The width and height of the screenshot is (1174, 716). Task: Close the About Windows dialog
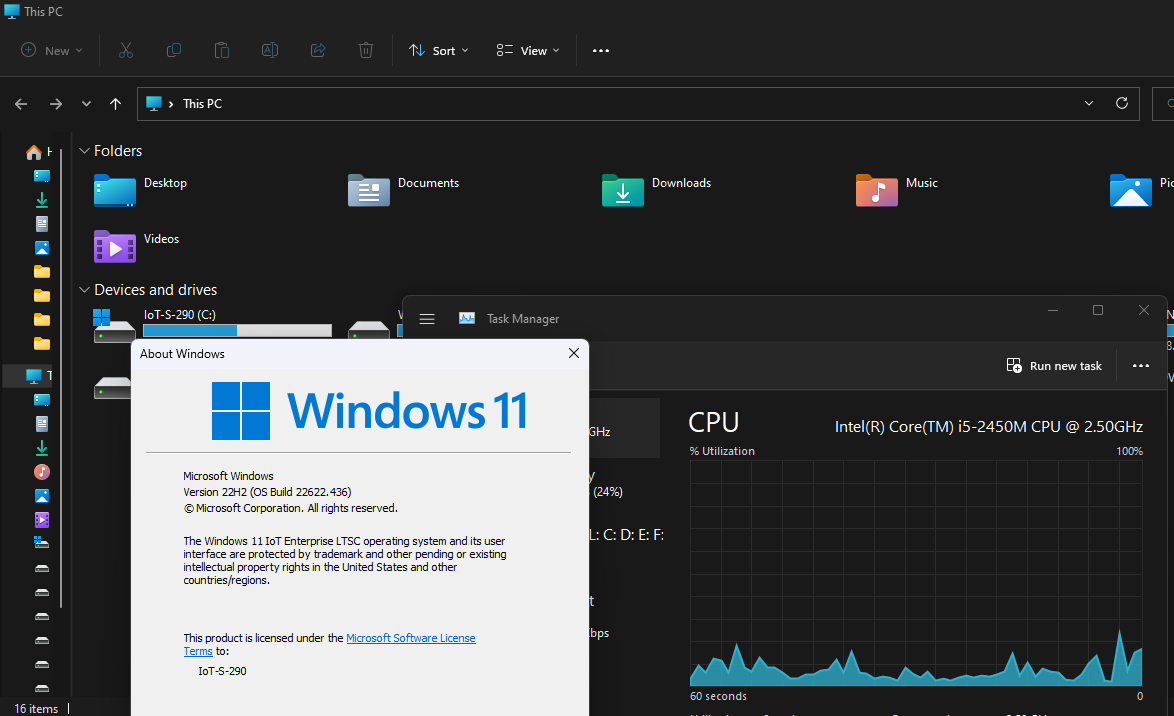click(574, 353)
